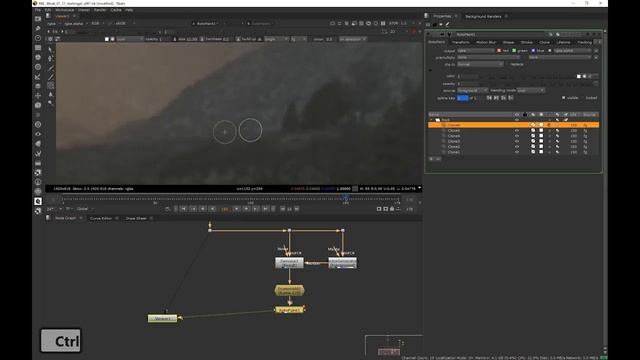Open the Transform tab in RotoPaint properties

click(x=460, y=42)
